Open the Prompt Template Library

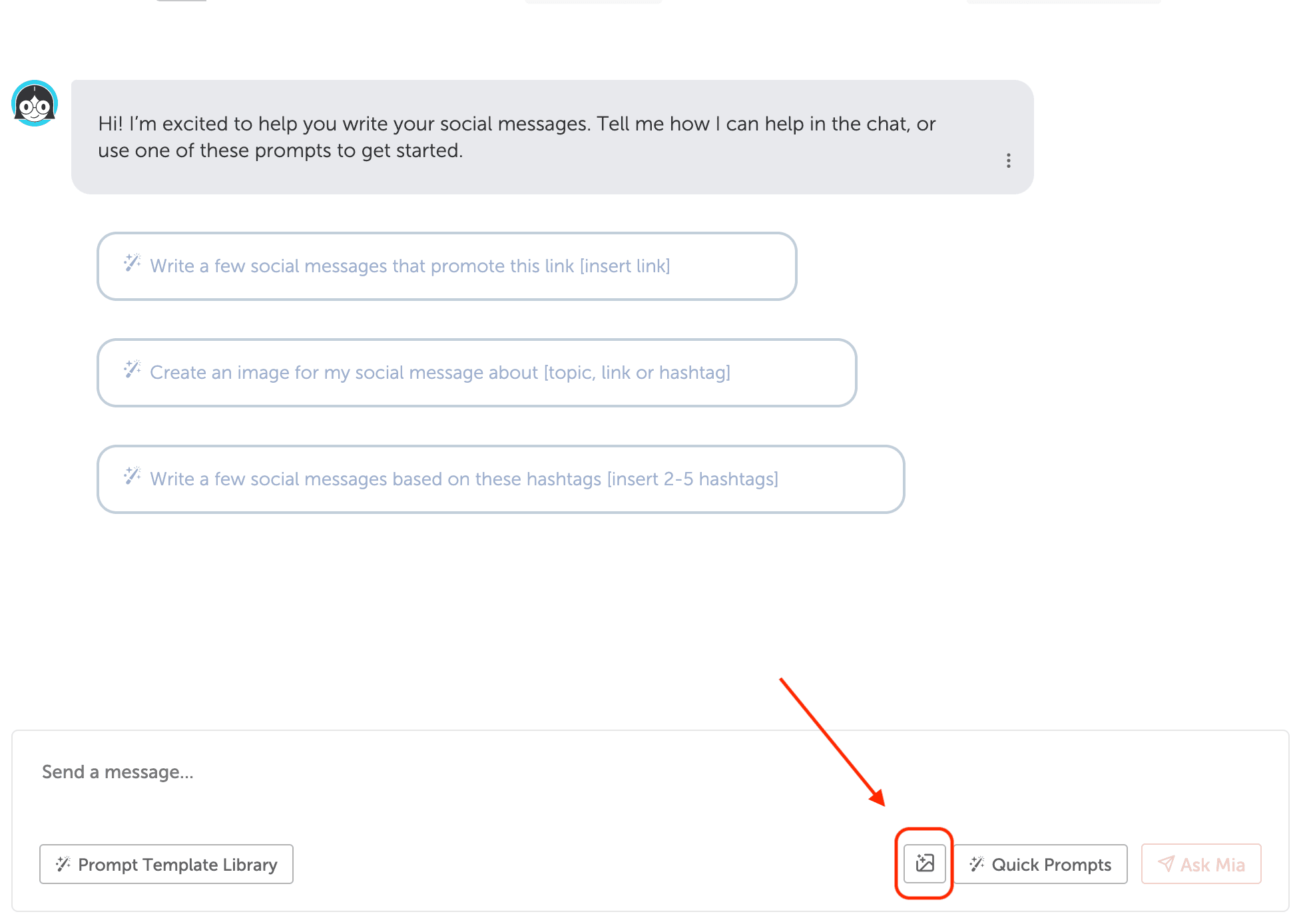166,863
